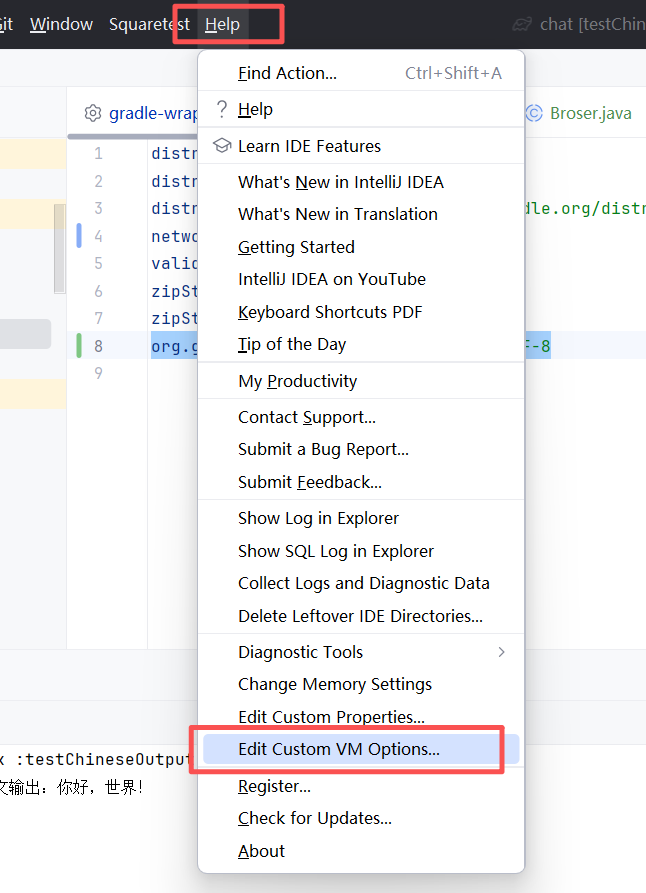
Task: Click the left panel vertical scrollbar
Action: point(59,249)
